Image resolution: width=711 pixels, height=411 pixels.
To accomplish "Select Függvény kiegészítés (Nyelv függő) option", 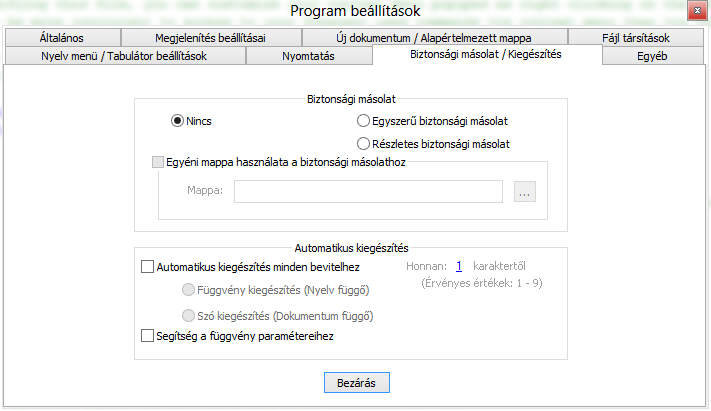I will point(188,291).
